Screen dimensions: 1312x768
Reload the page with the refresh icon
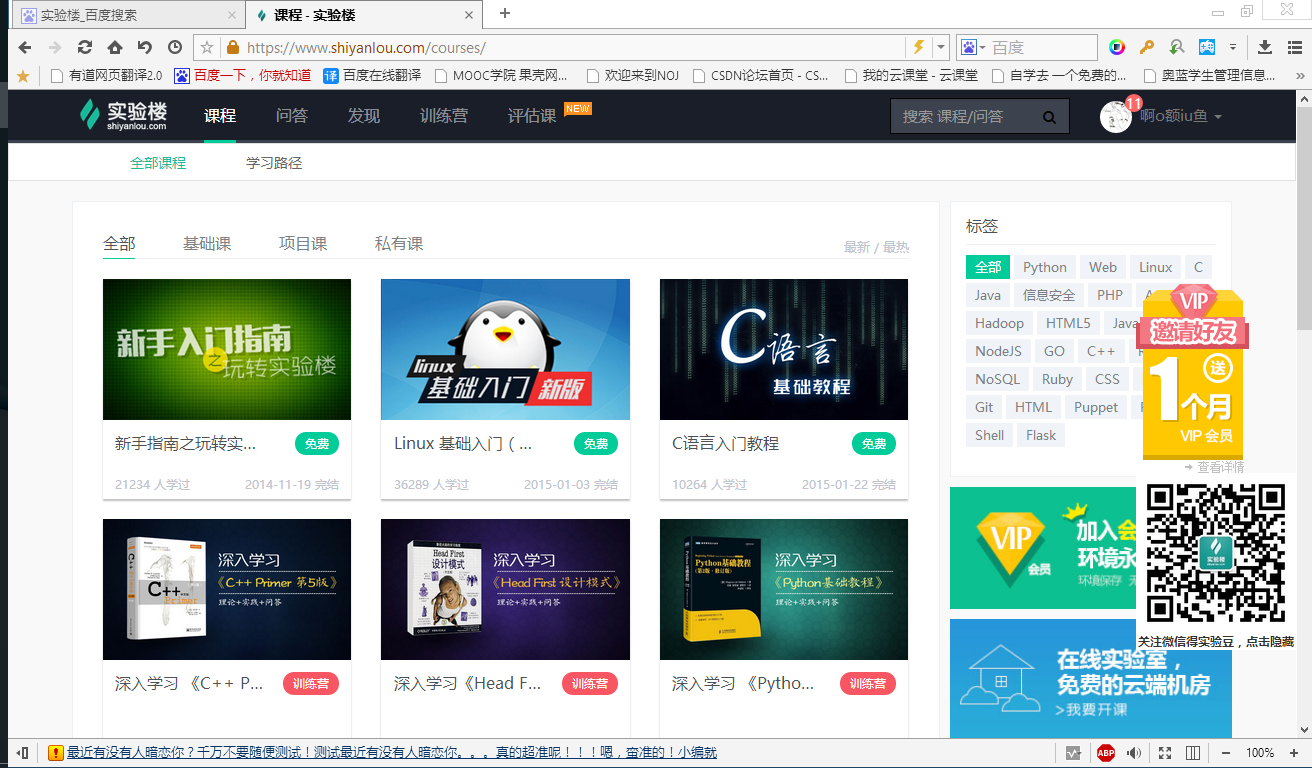click(85, 47)
